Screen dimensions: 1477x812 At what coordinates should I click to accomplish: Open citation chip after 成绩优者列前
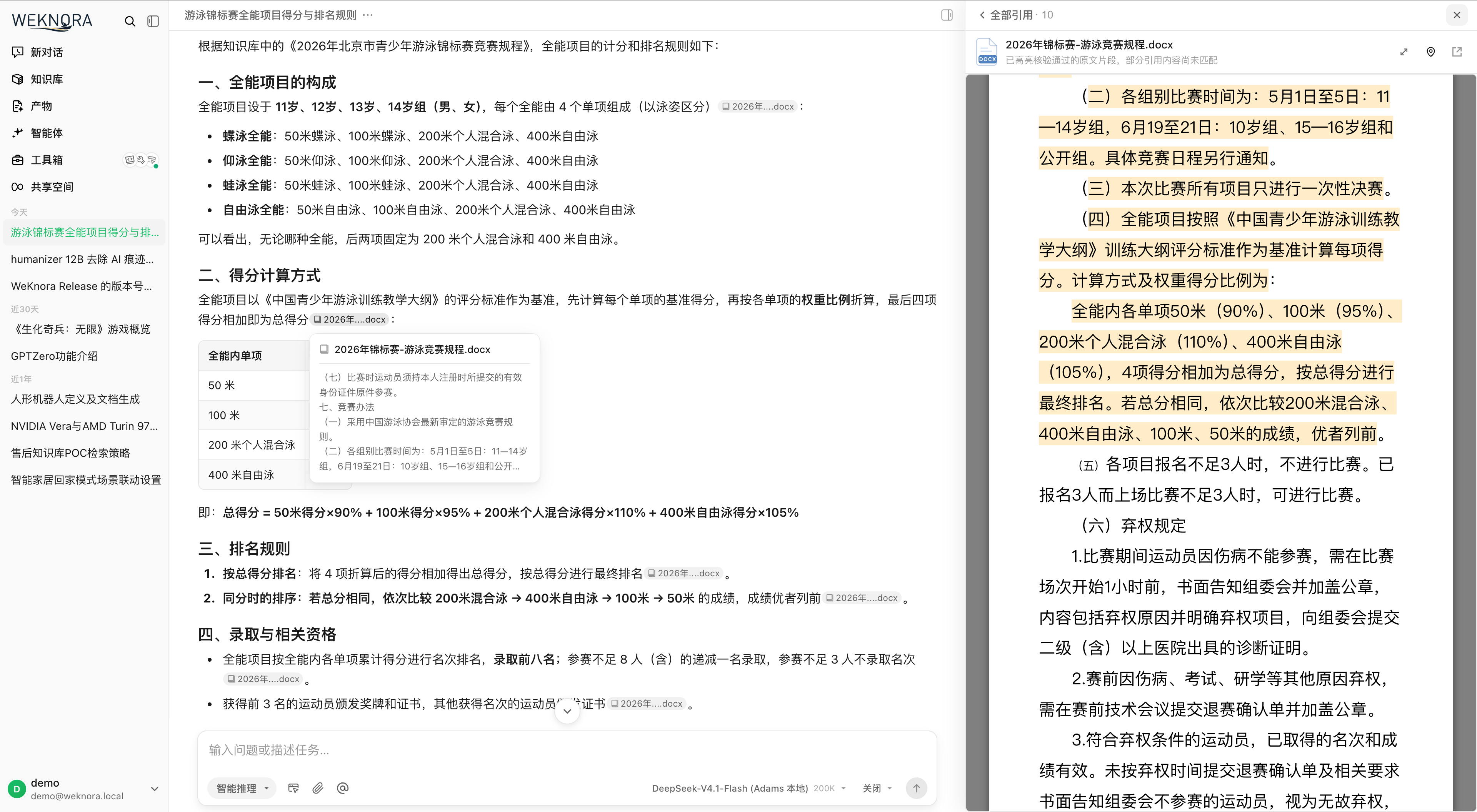(861, 598)
